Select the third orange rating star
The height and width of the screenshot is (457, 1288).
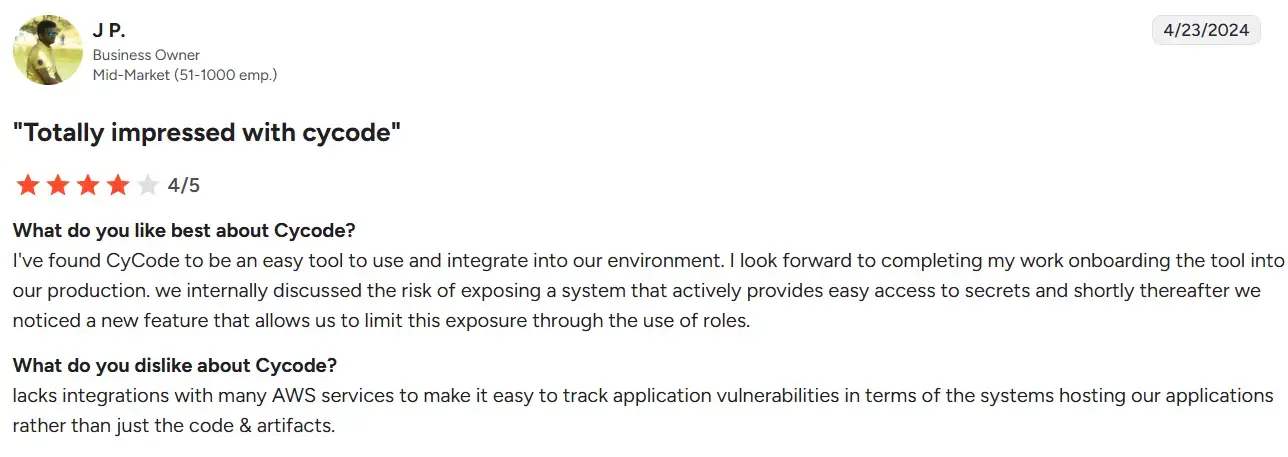(x=88, y=185)
